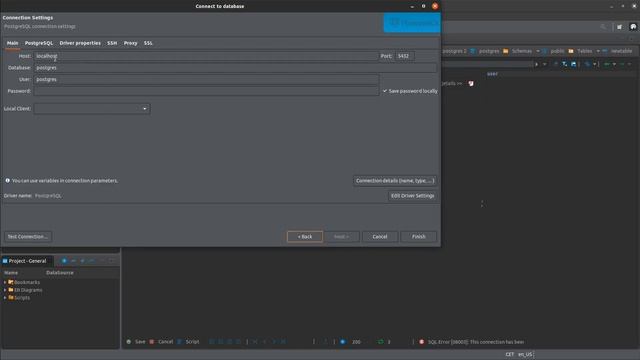Click the public schema breadcrumb

[557, 51]
